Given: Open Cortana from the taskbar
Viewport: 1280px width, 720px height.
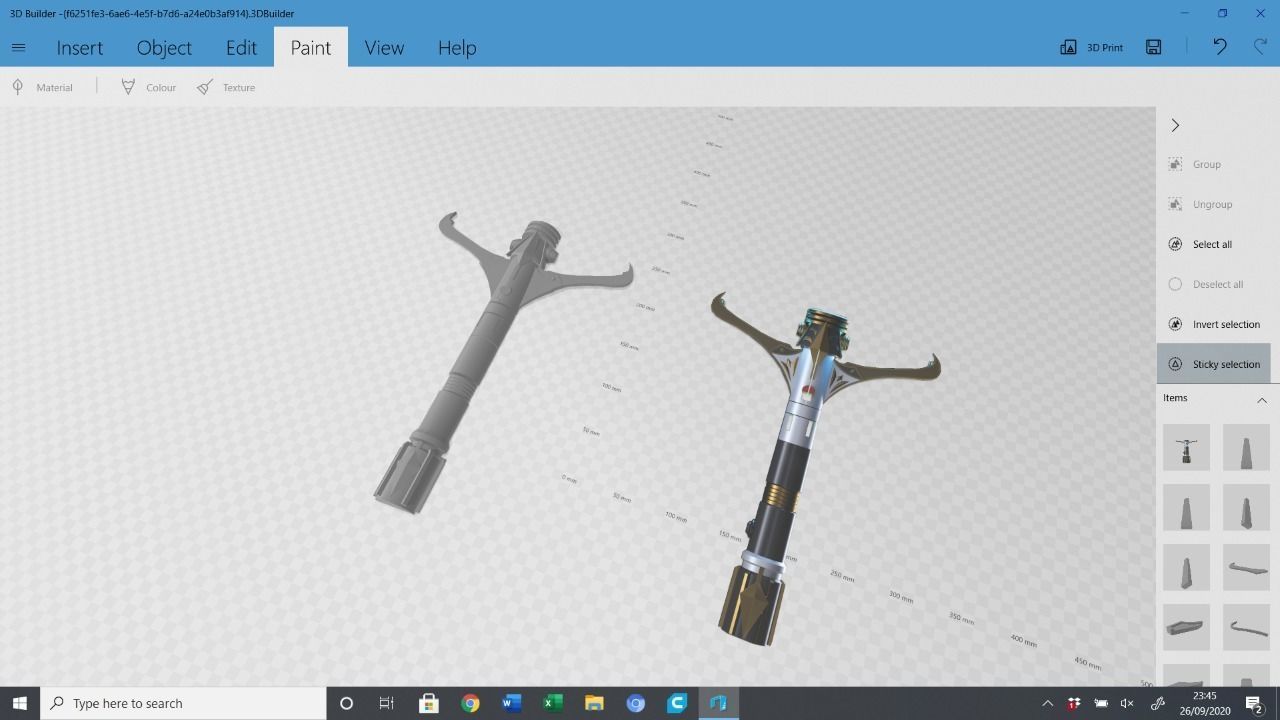Looking at the screenshot, I should tap(346, 703).
